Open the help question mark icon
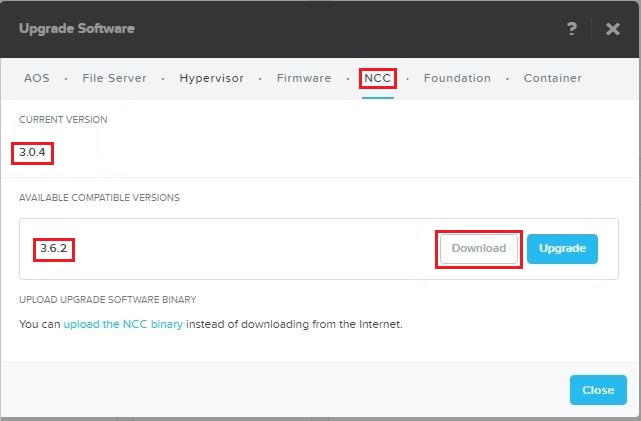The height and width of the screenshot is (421, 641). [572, 29]
